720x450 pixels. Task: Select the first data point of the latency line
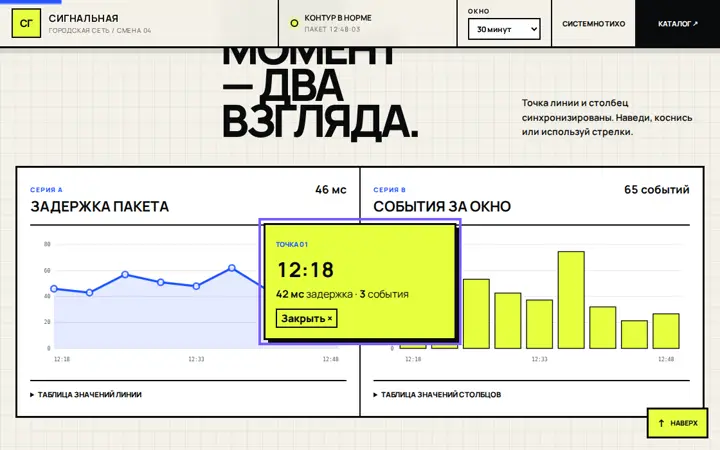(54, 289)
